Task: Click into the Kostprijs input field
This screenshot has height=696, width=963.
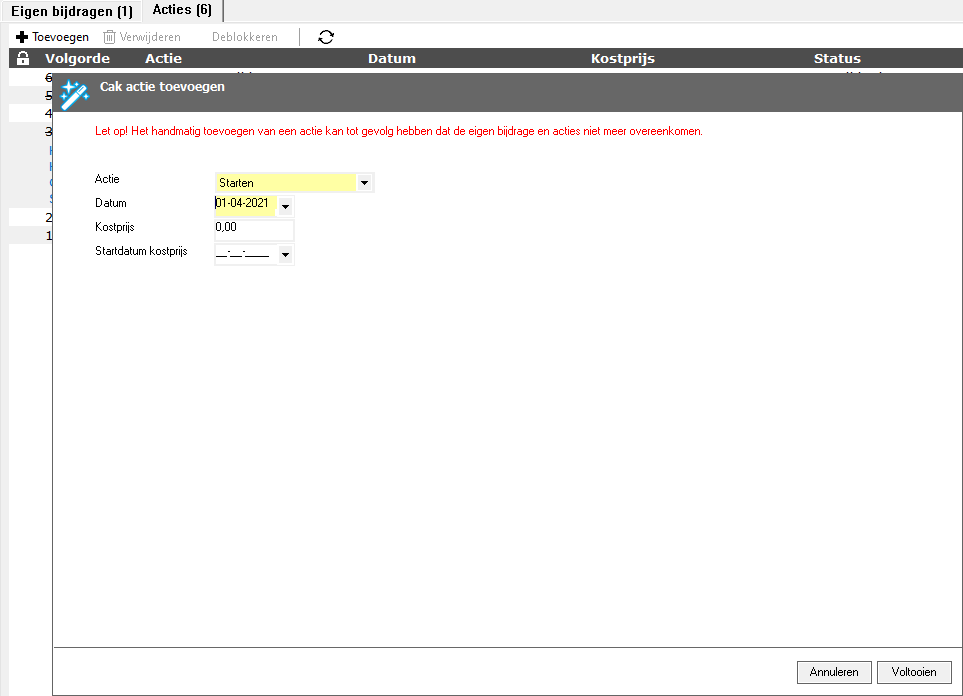Action: 254,229
